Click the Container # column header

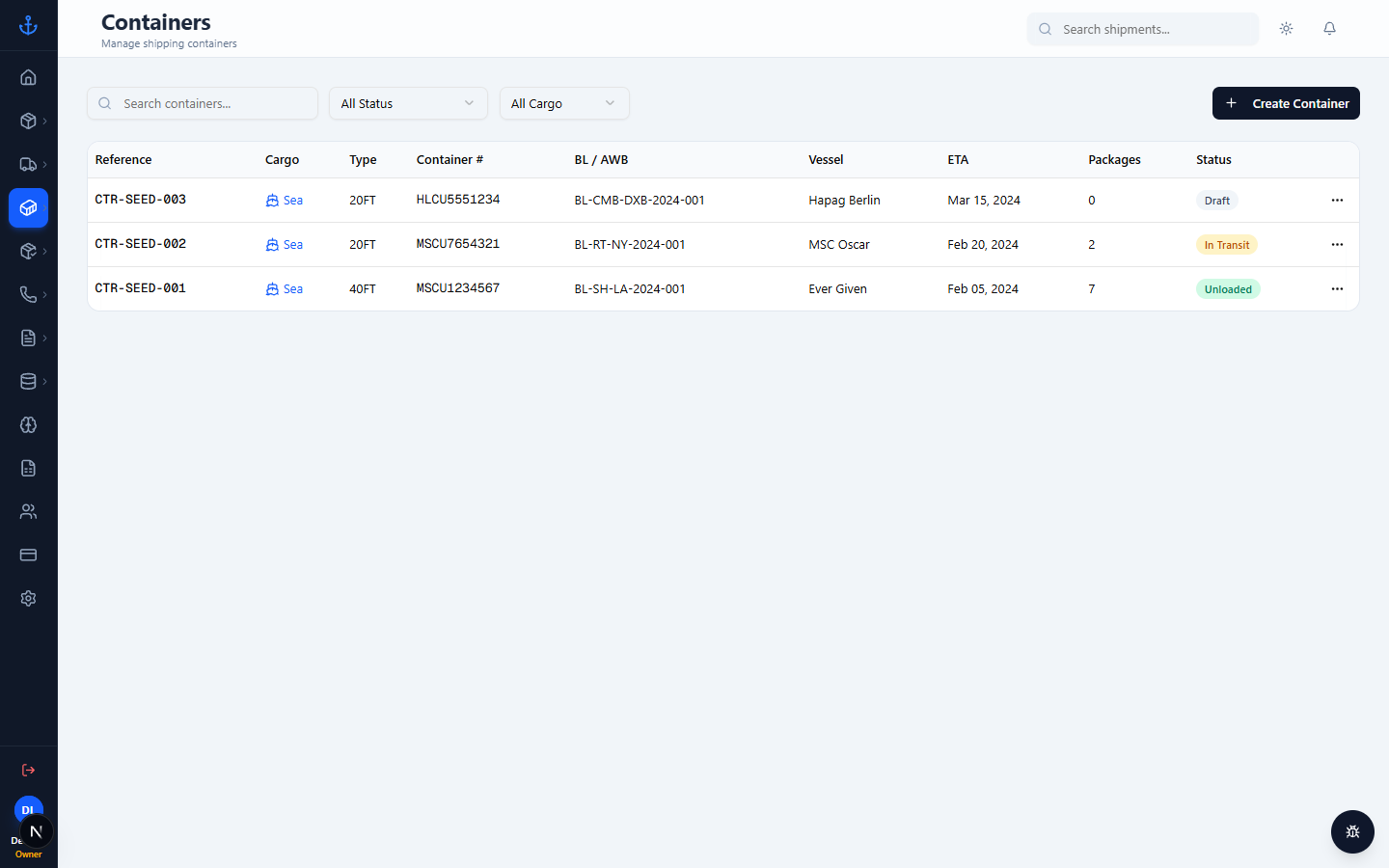tap(449, 160)
